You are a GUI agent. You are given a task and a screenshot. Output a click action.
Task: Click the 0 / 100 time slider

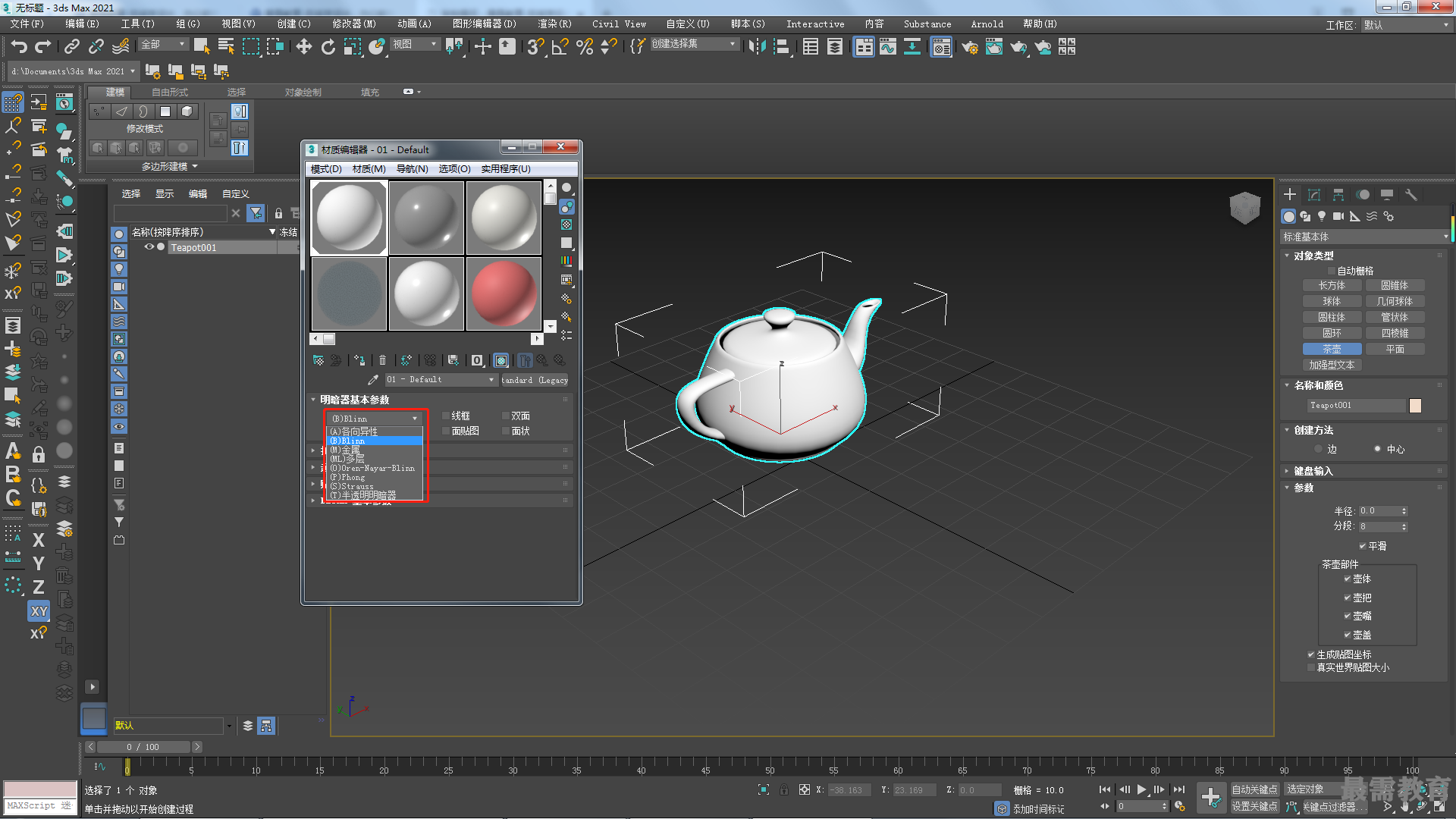(x=143, y=747)
